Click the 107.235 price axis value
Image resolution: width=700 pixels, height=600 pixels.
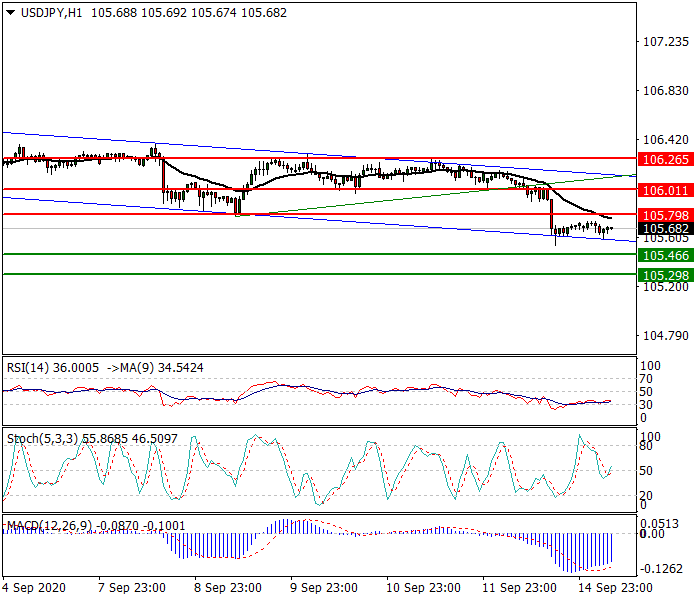click(x=666, y=42)
